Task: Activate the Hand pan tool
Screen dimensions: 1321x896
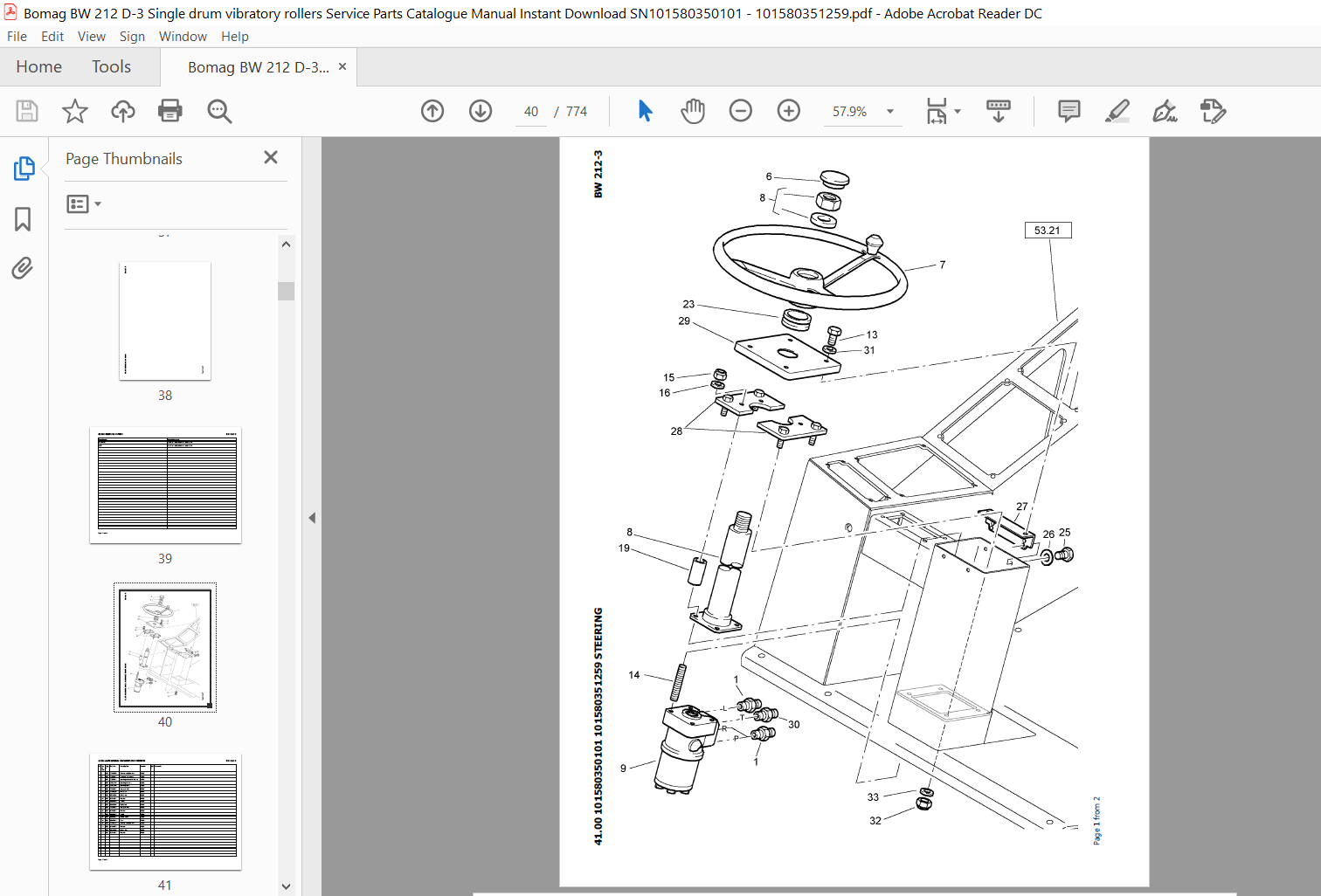Action: point(693,111)
